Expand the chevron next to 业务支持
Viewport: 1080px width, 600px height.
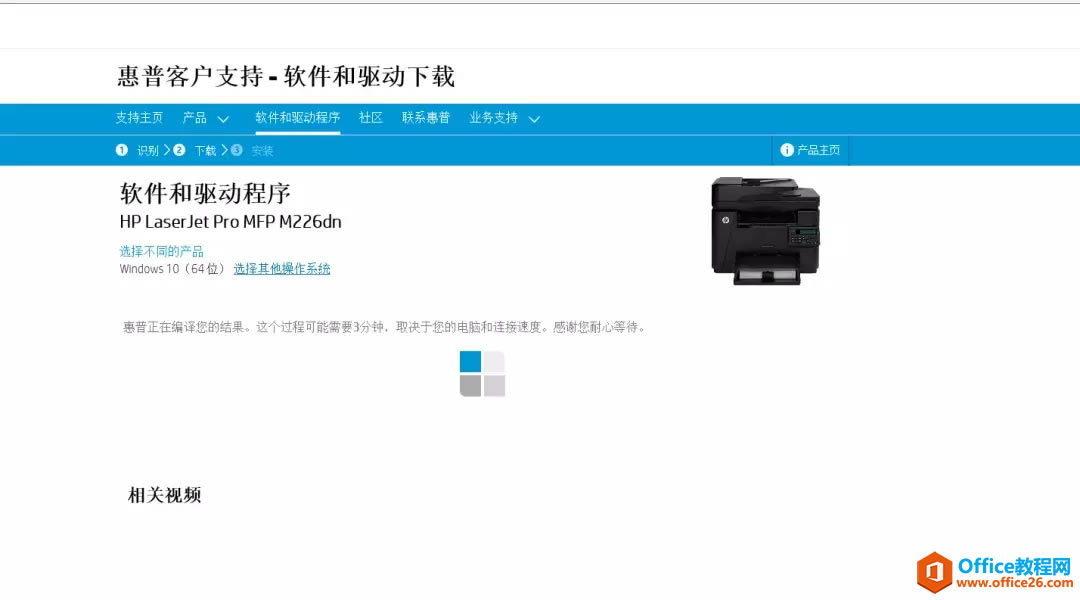(x=534, y=119)
